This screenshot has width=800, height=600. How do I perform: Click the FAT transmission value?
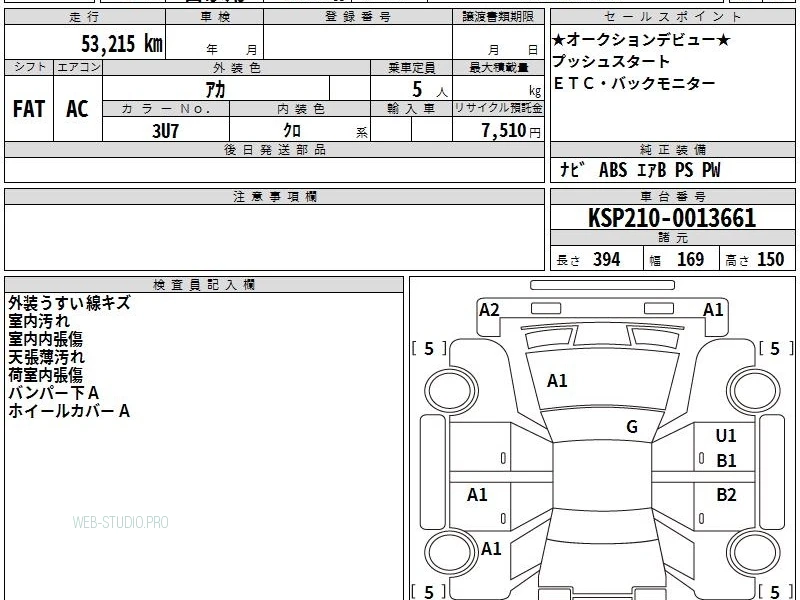[x=29, y=109]
